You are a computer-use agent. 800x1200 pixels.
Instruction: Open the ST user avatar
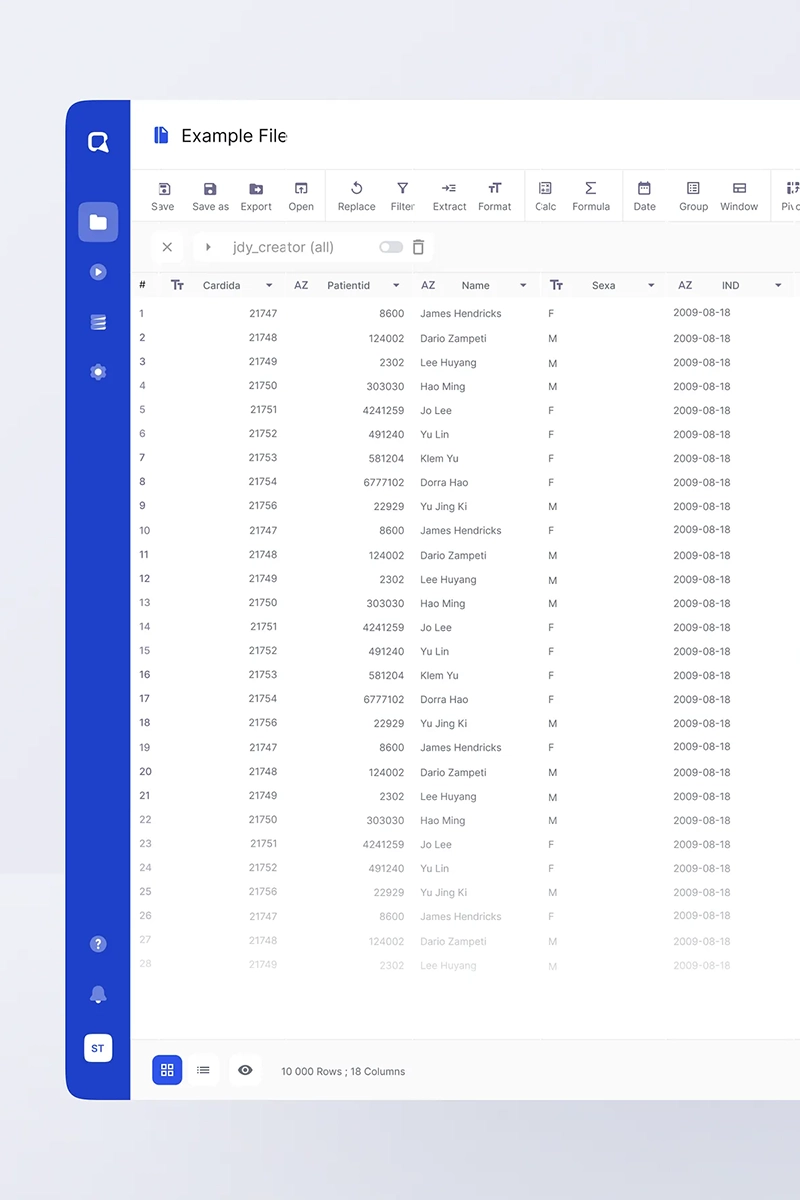point(98,1048)
